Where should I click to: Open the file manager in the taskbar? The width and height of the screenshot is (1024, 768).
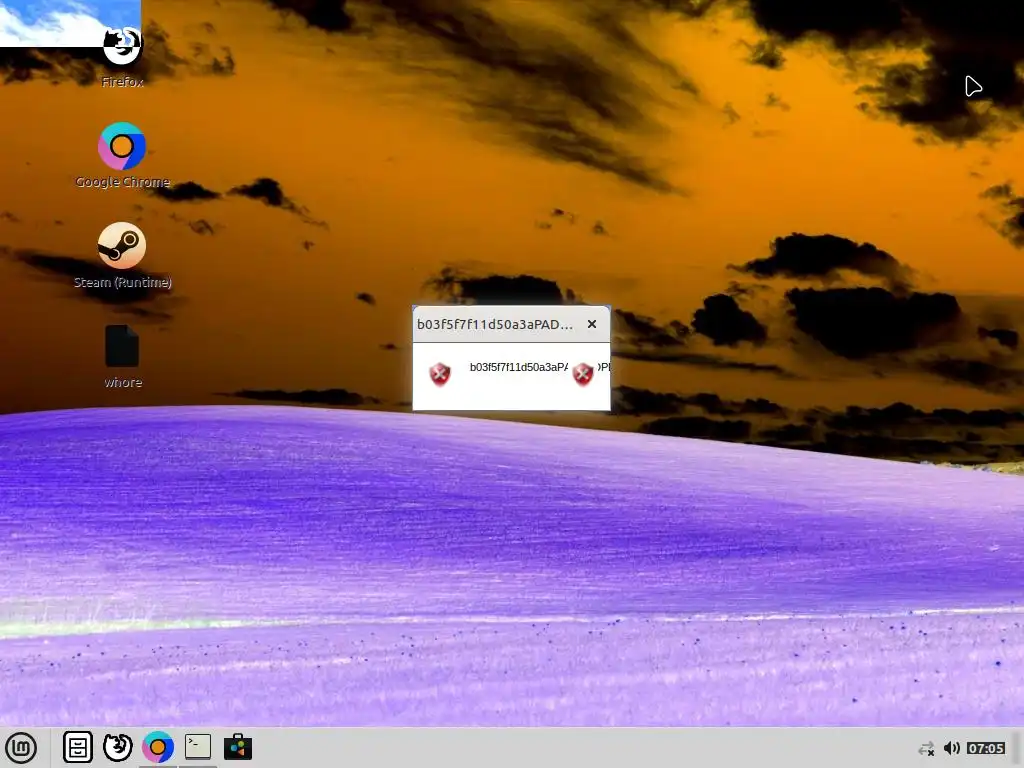pos(78,747)
